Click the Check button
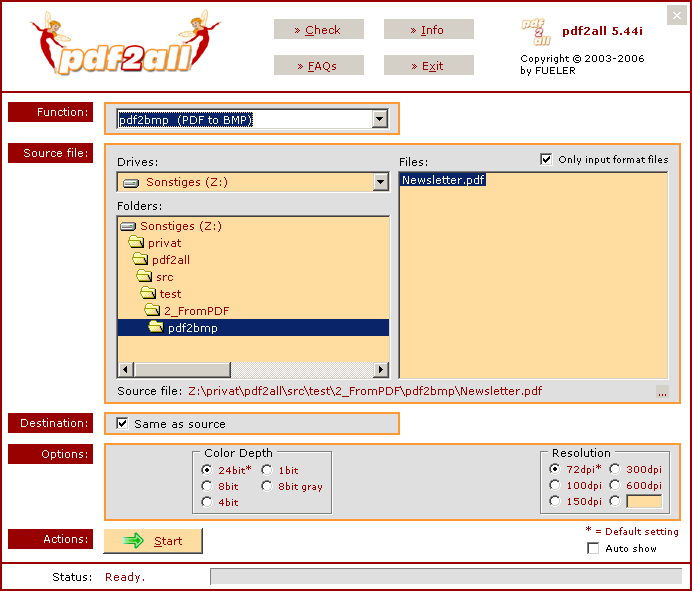This screenshot has height=591, width=692. click(x=319, y=29)
